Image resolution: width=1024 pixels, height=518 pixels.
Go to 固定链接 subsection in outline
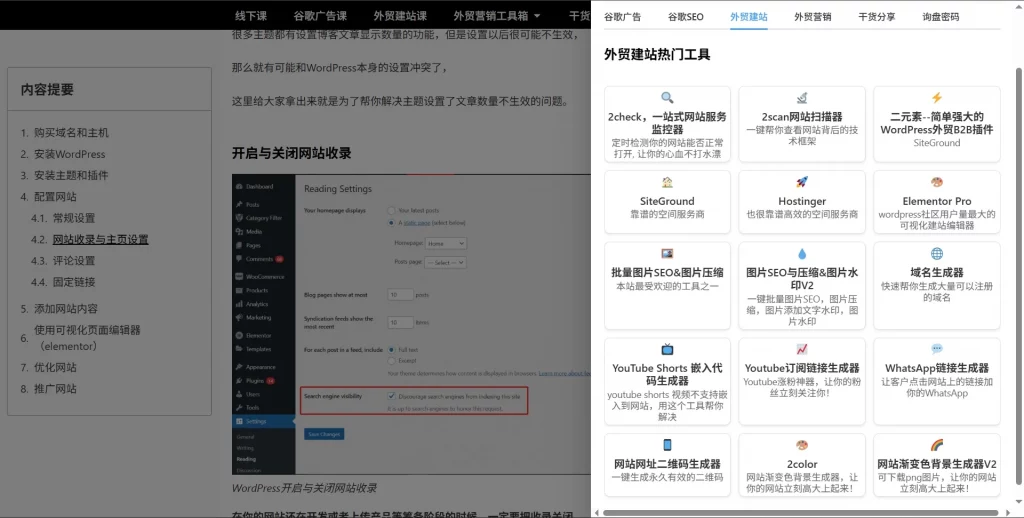click(74, 282)
